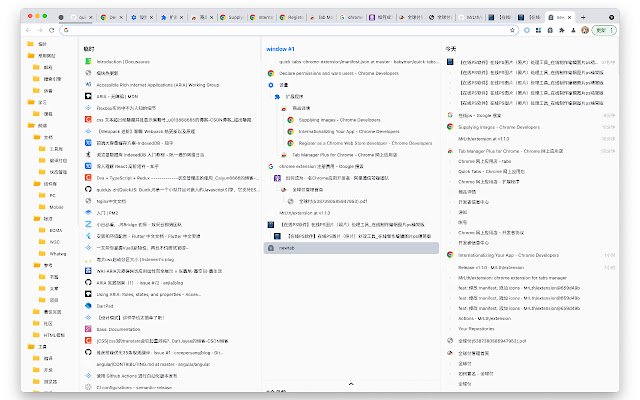
Task: Click the blue settings gear row icon in window #1
Action: [x=271, y=85]
